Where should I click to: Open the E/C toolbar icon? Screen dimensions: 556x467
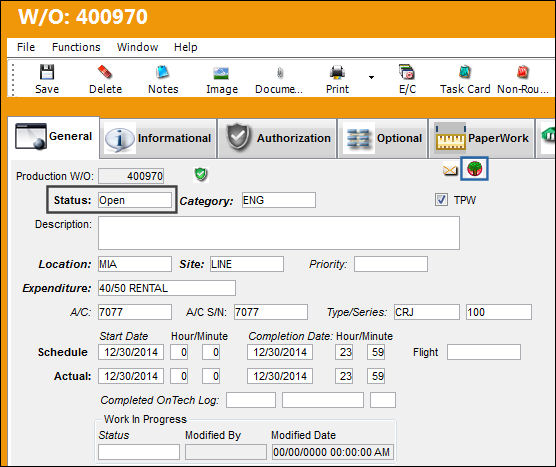coord(407,72)
